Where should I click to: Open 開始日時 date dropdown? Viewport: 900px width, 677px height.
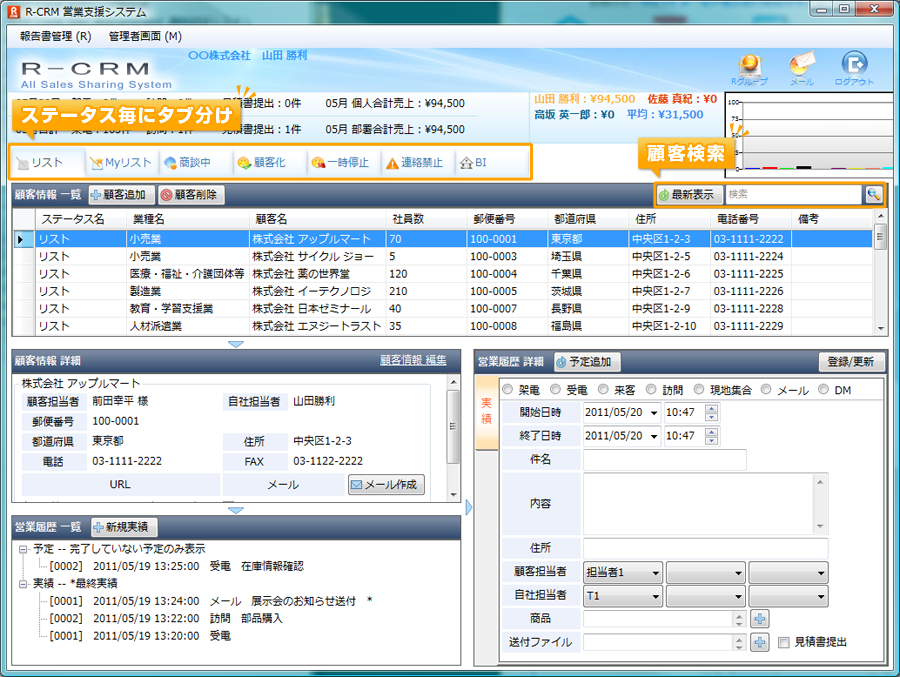pos(654,413)
